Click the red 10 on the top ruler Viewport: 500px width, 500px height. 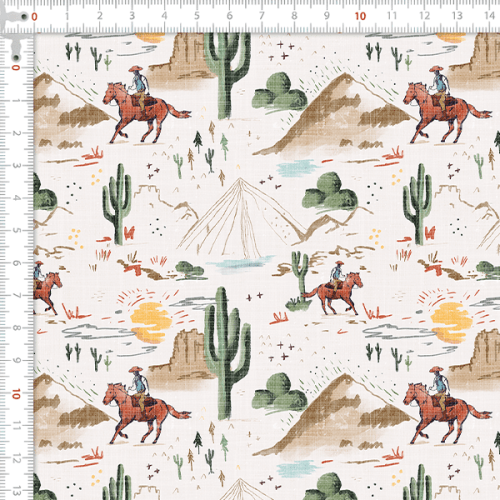360,16
